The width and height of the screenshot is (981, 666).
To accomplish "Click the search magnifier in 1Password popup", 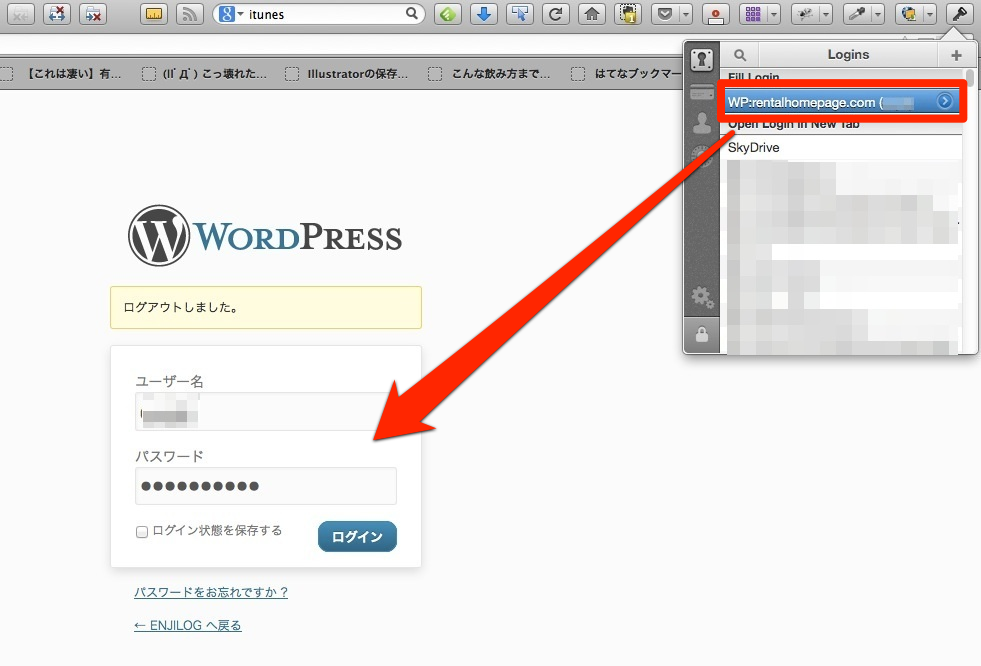I will click(740, 55).
